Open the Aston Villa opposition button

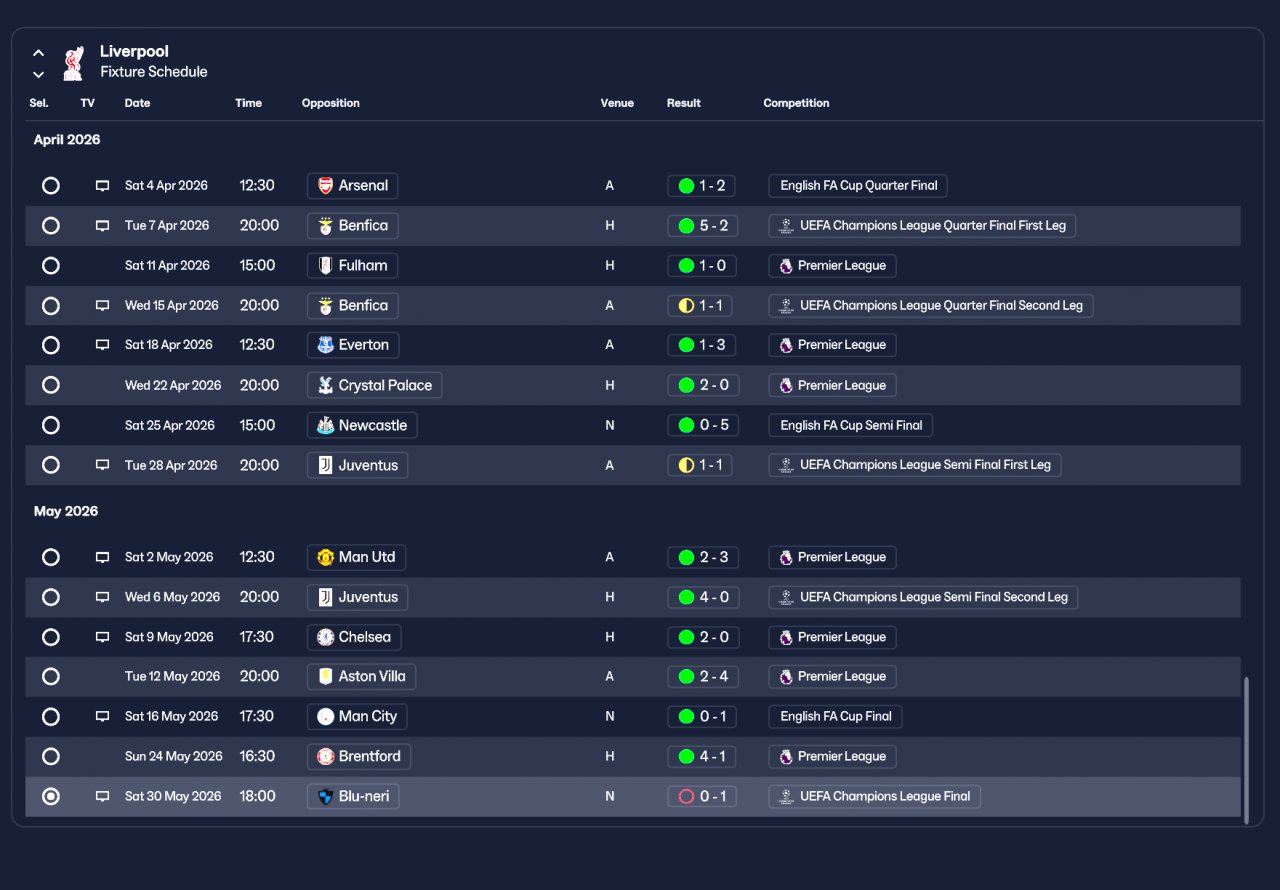(361, 677)
